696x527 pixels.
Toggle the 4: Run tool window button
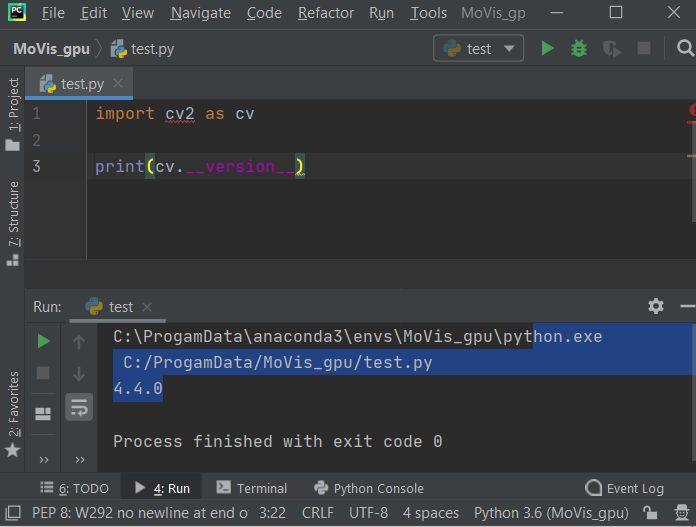click(x=162, y=488)
